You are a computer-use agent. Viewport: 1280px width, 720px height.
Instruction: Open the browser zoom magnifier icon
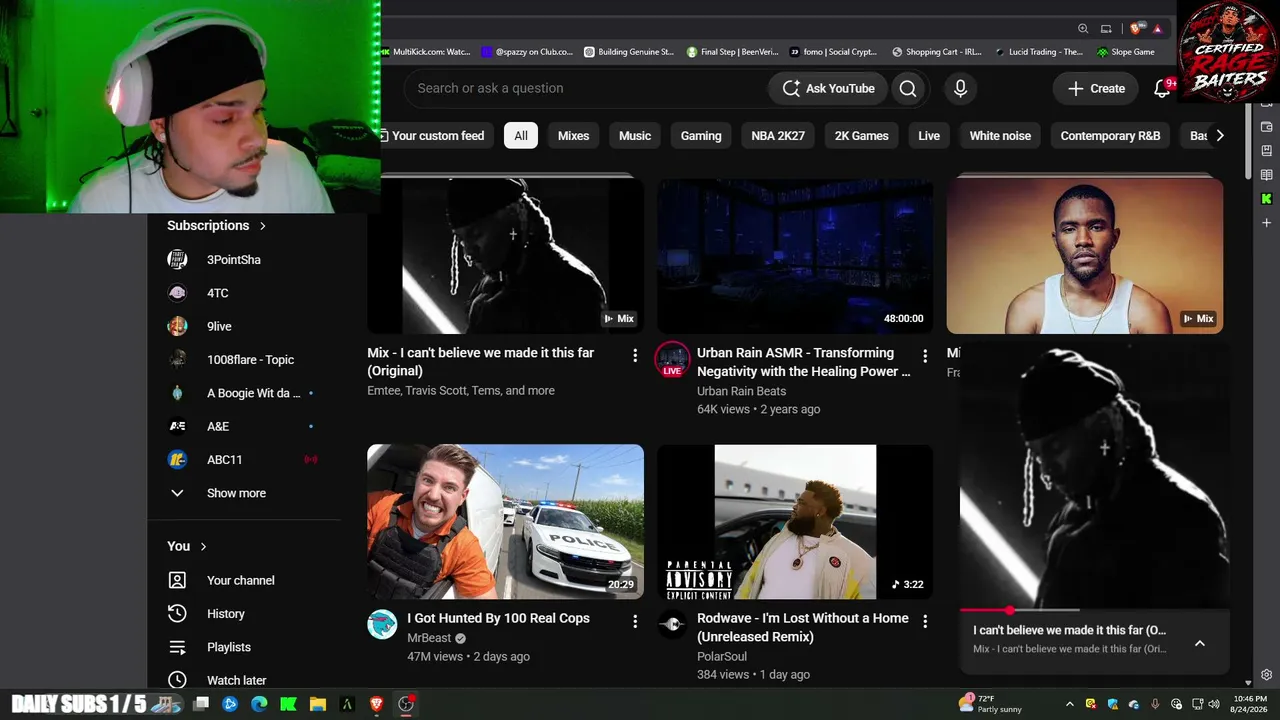[1083, 29]
